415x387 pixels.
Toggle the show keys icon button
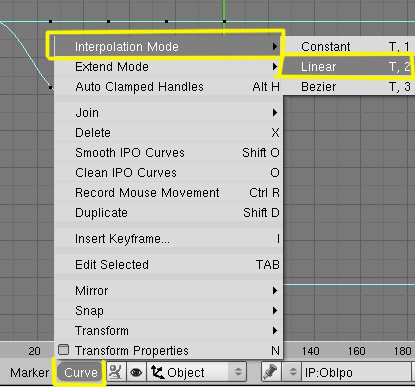pos(116,372)
